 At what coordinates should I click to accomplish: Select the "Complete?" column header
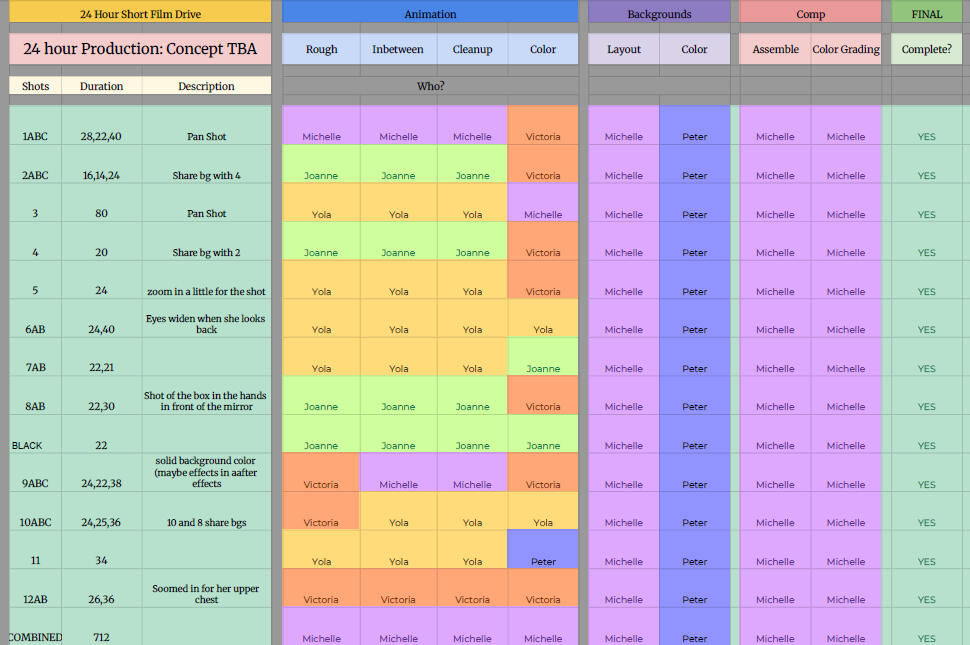(x=926, y=49)
